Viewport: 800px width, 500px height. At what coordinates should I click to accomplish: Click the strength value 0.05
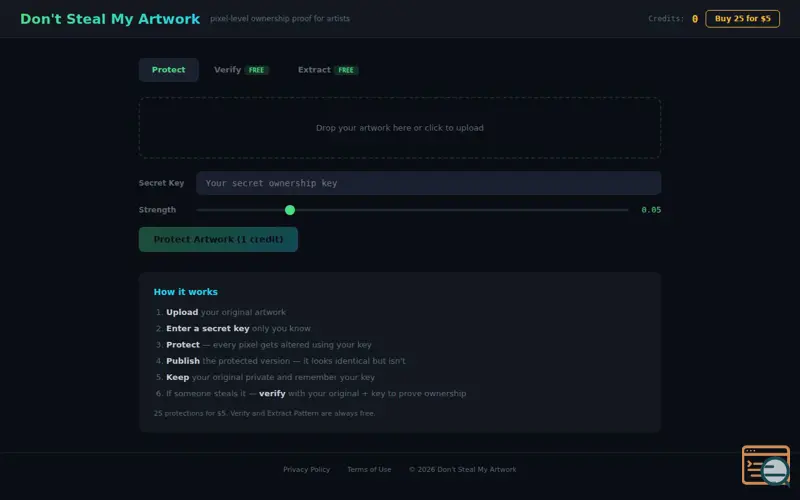coord(651,210)
